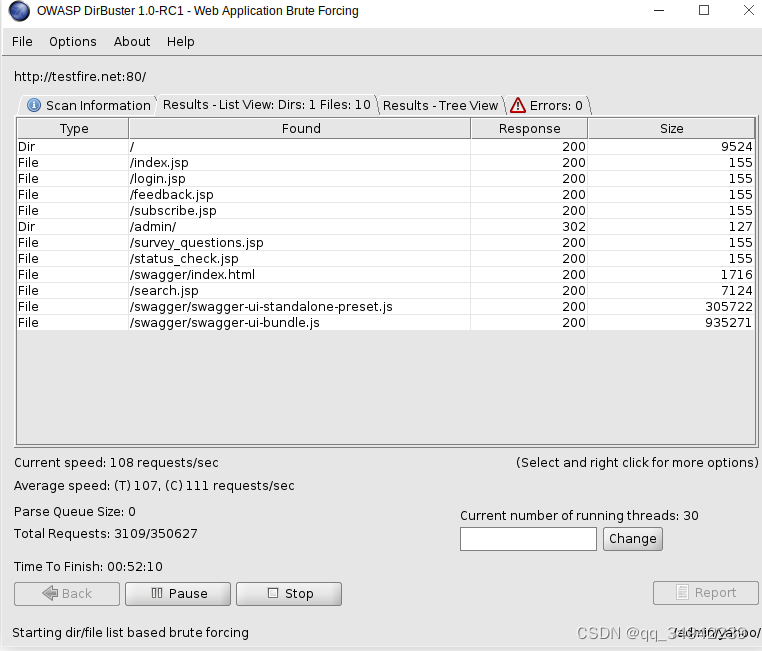Click the Parse Queue Size text
Image resolution: width=762 pixels, height=651 pixels.
click(75, 512)
